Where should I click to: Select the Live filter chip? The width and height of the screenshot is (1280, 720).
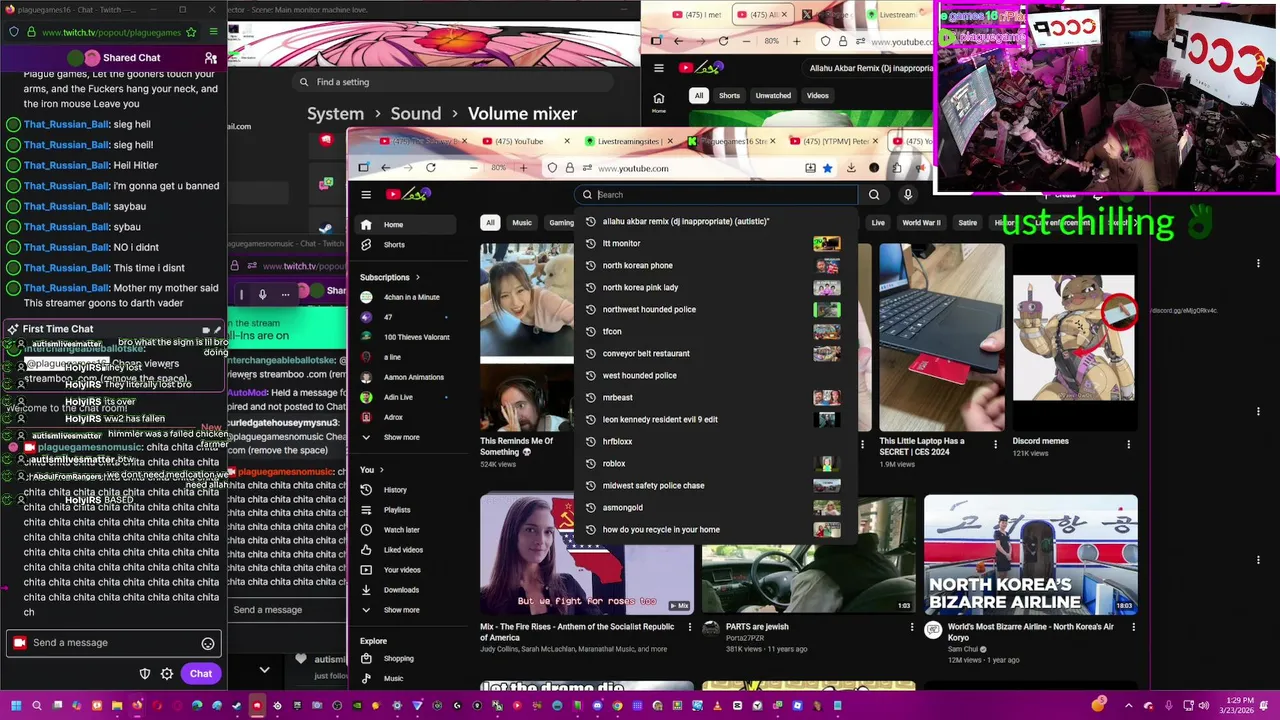(x=878, y=223)
